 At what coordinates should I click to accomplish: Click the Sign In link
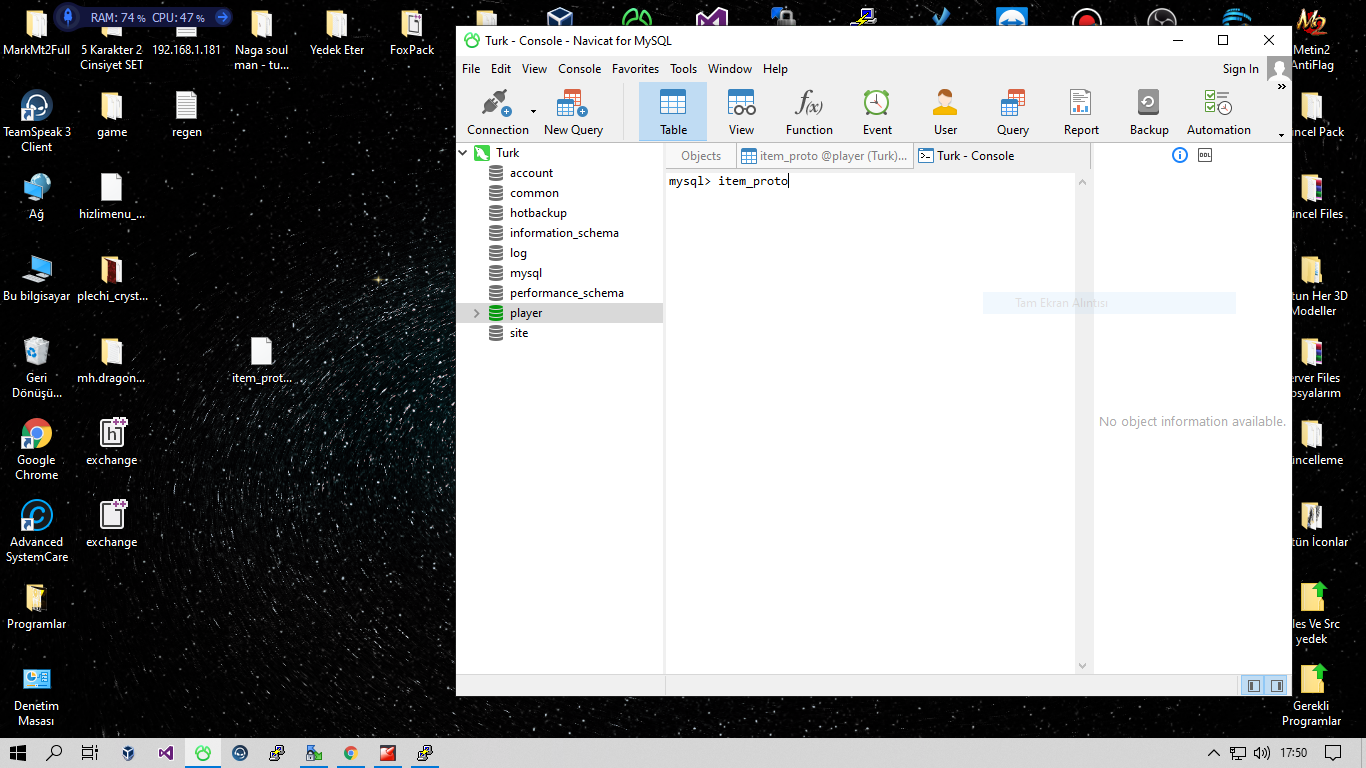click(x=1240, y=69)
